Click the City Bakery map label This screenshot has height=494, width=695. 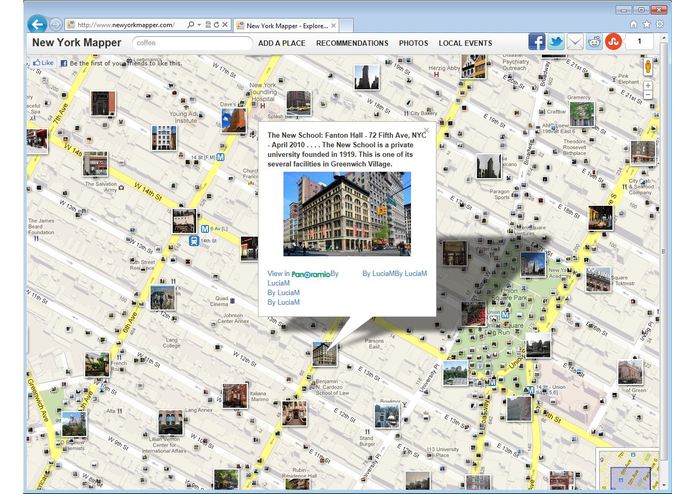(424, 113)
